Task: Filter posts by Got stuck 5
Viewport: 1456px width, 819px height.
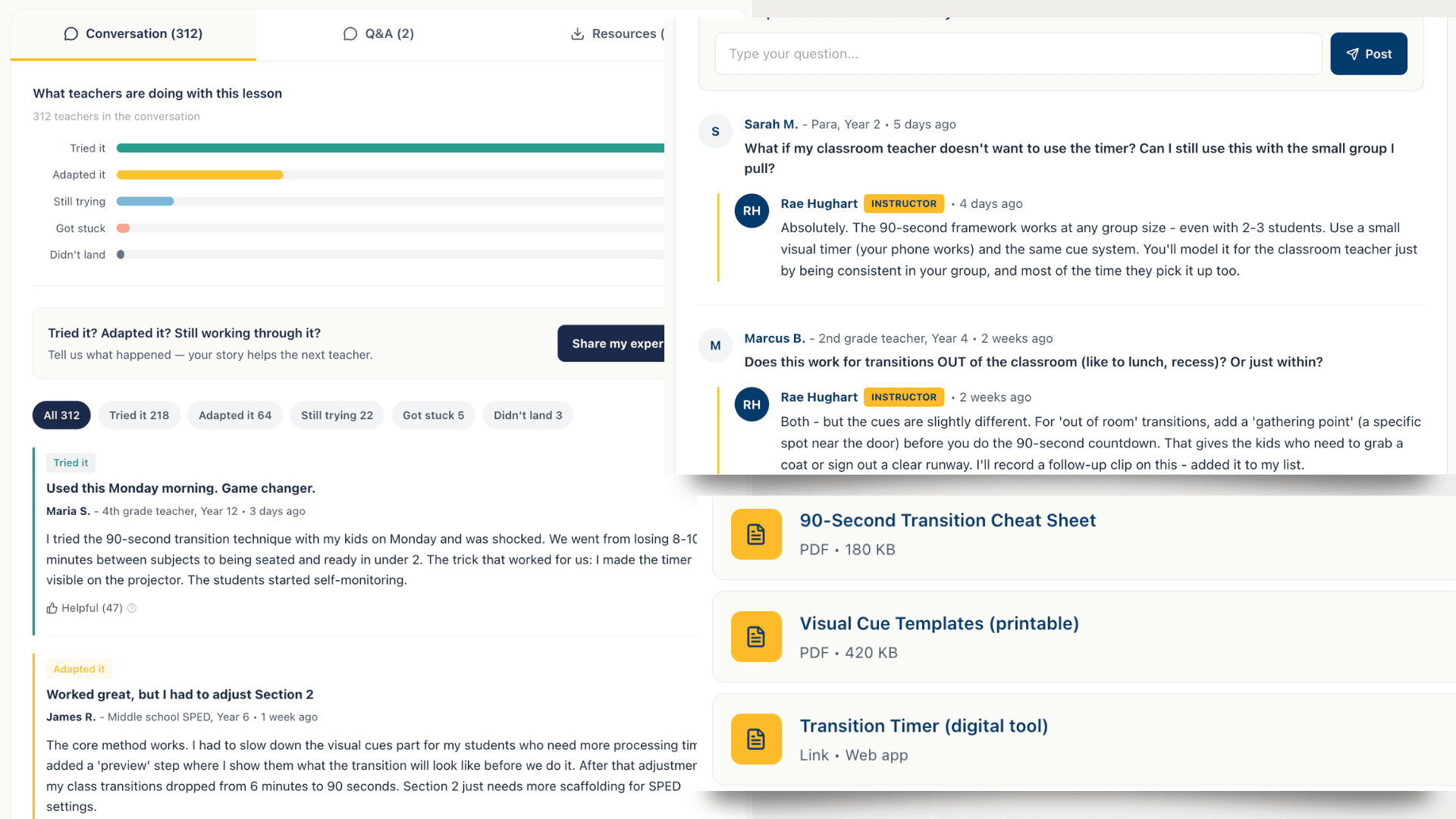Action: click(433, 416)
